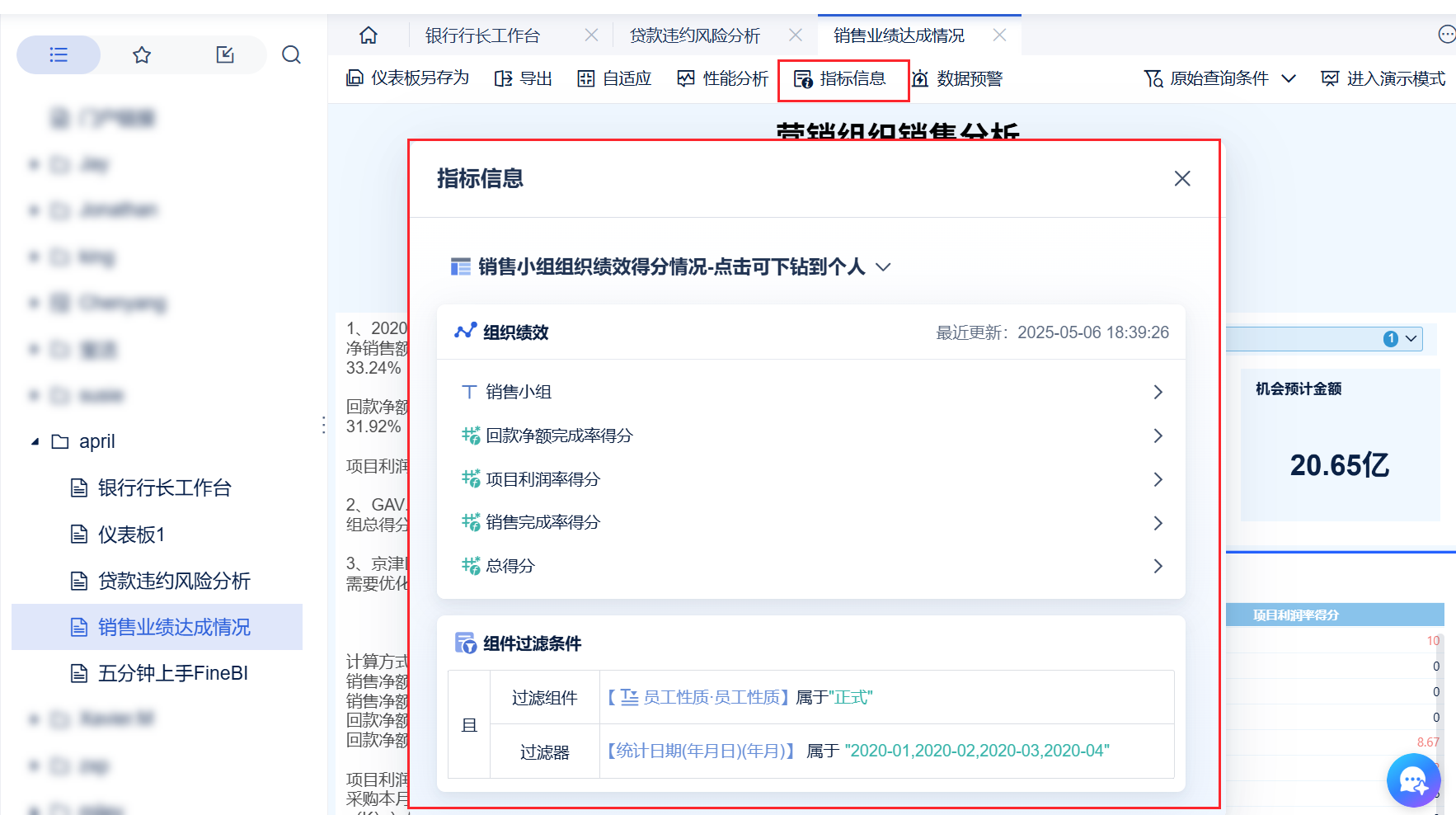The image size is (1456, 815).
Task: Expand the 销售完成率得分 indicator row
Action: pos(811,522)
